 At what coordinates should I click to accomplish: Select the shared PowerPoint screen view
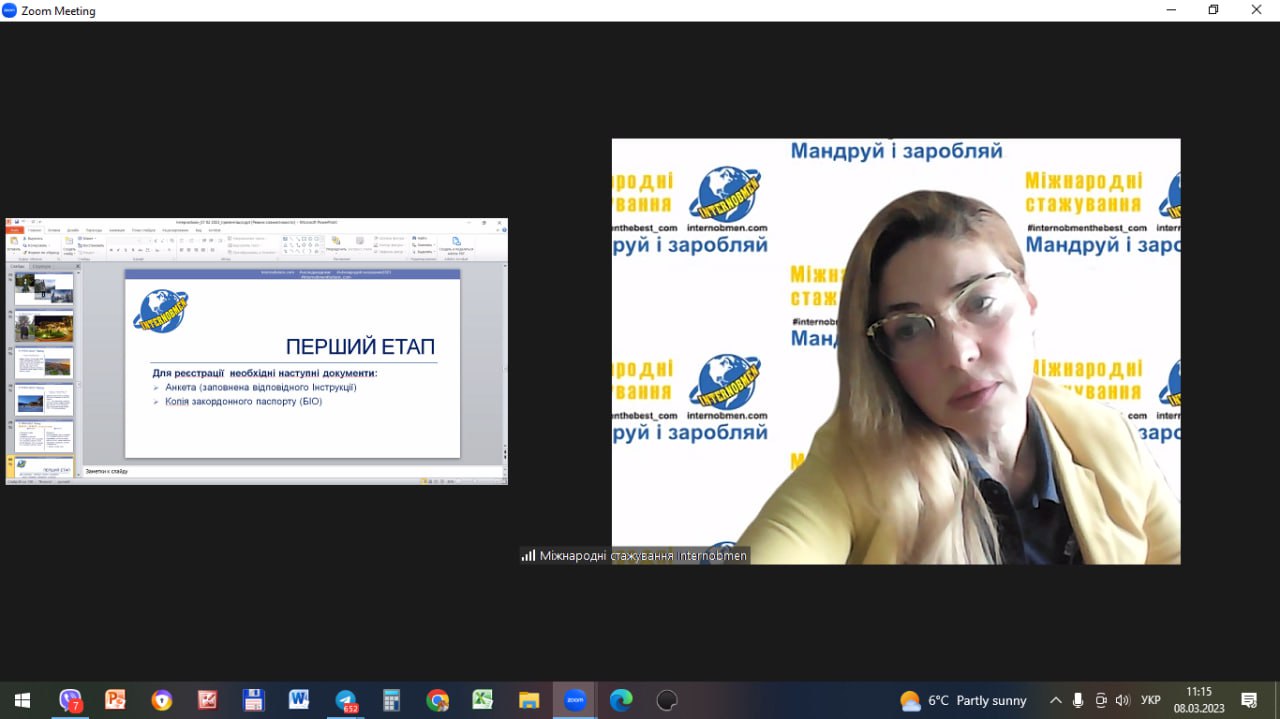pyautogui.click(x=256, y=351)
